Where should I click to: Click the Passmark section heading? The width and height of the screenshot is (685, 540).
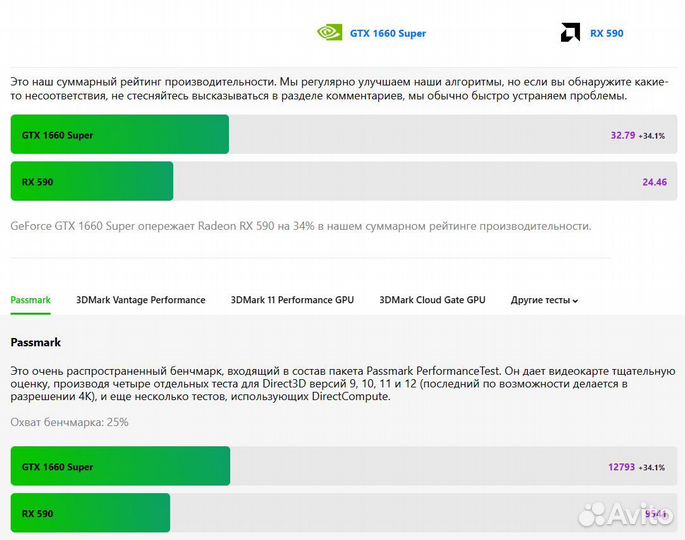(35, 342)
